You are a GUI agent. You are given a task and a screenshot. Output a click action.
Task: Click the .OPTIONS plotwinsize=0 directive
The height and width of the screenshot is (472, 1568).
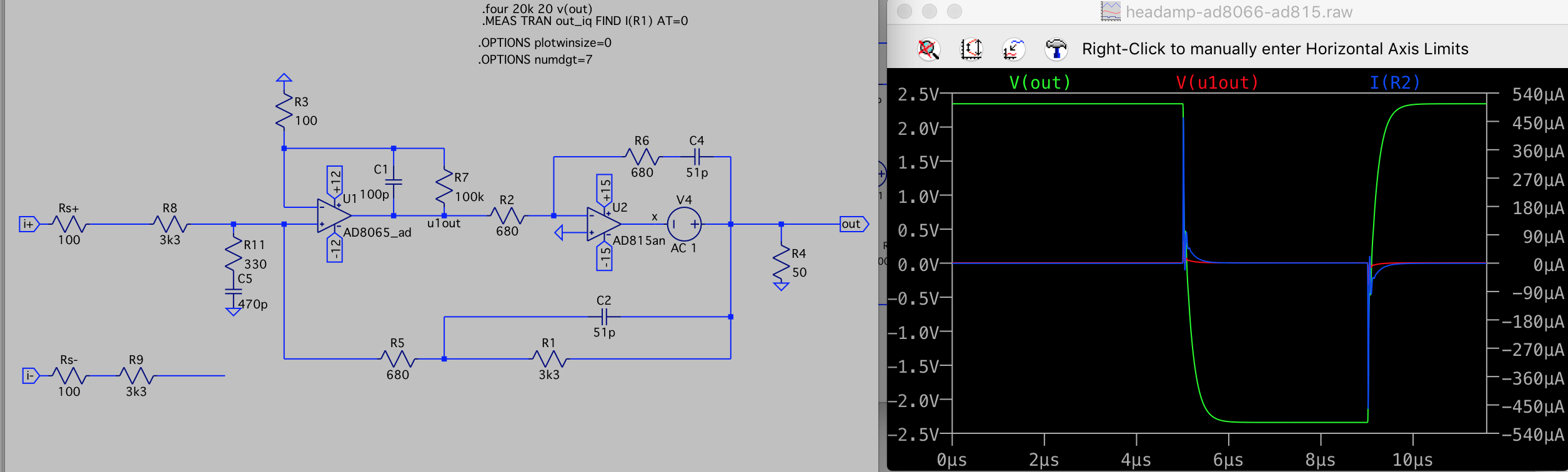click(545, 42)
